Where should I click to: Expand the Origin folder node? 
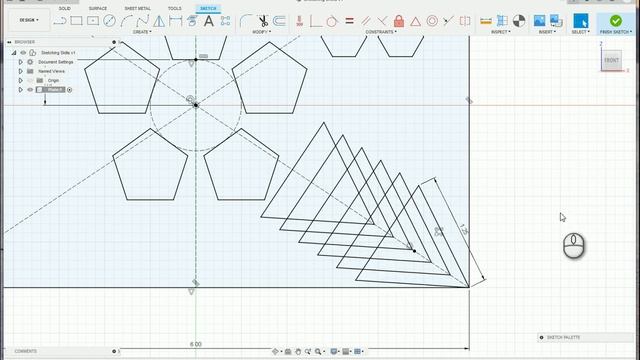tap(20, 80)
